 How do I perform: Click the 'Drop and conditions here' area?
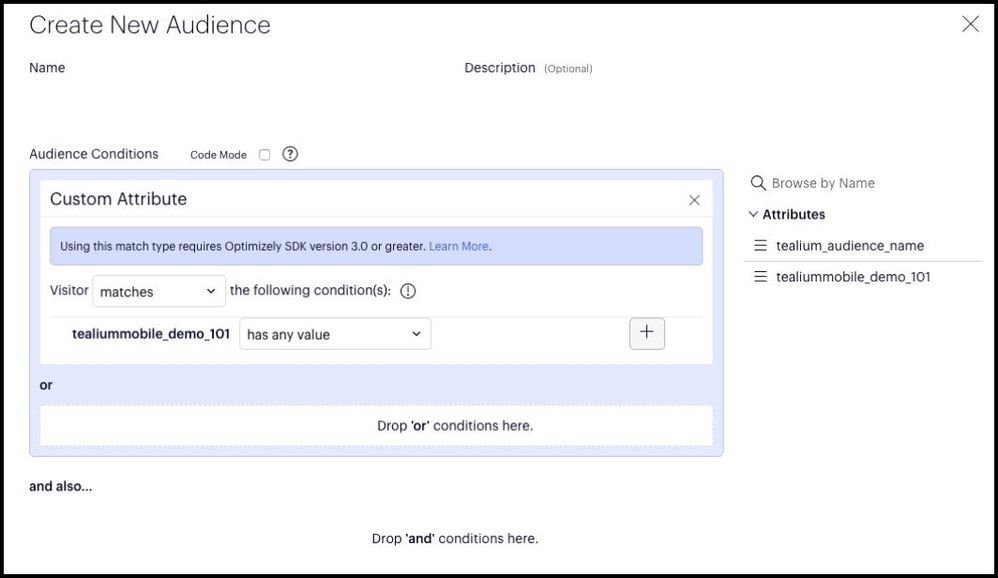455,538
